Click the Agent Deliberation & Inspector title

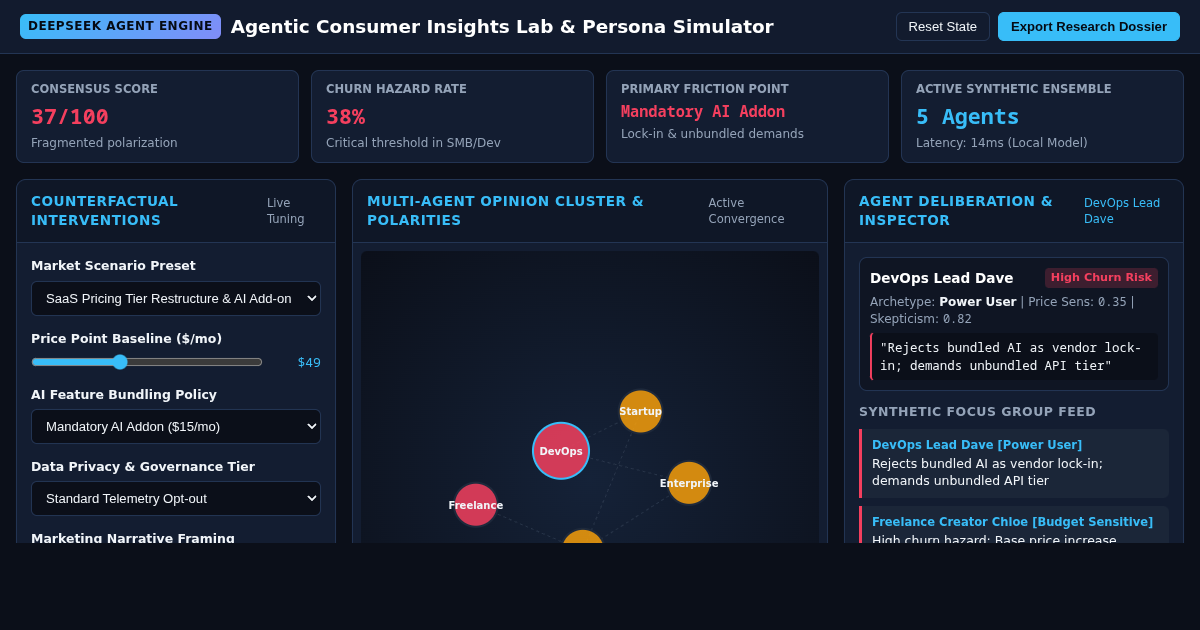coord(955,211)
